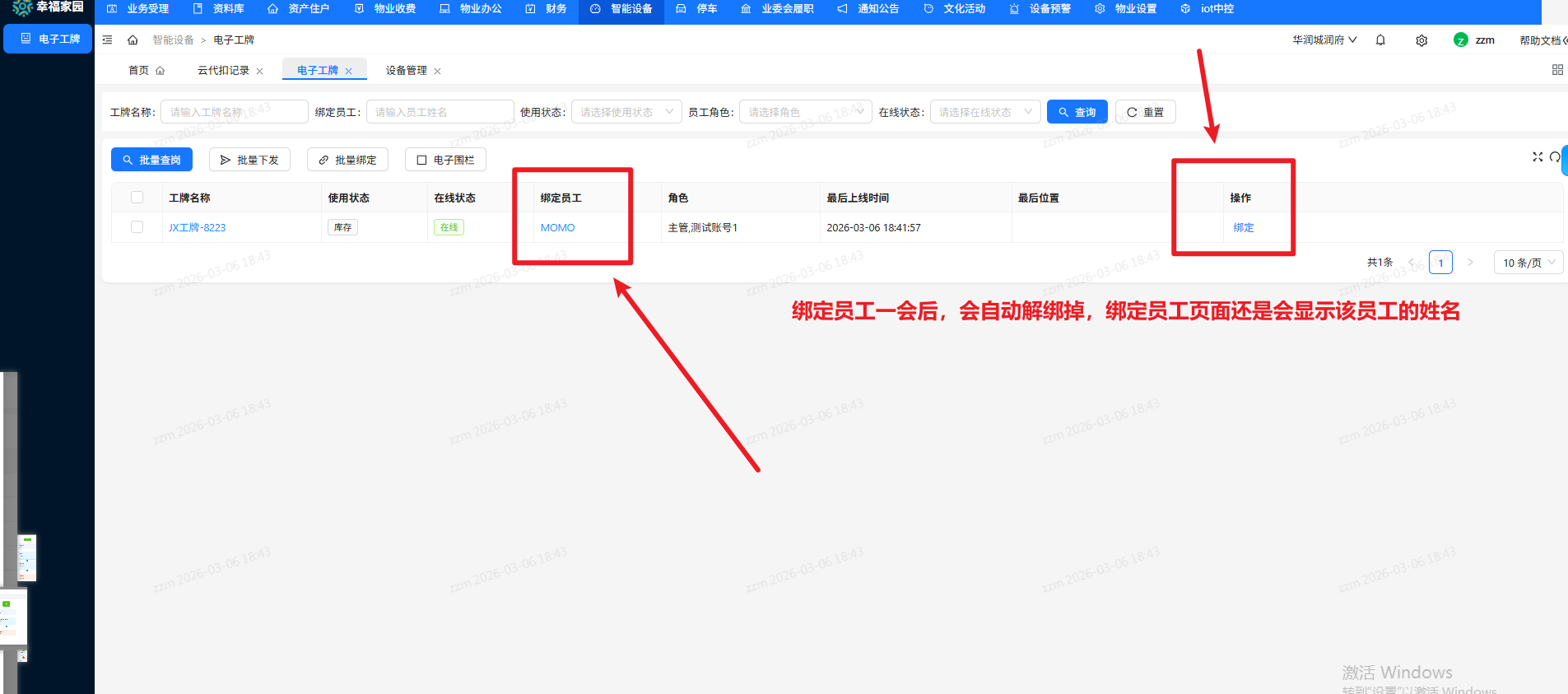Open the grid layout icon at top right
The width and height of the screenshot is (1568, 694).
click(1557, 70)
